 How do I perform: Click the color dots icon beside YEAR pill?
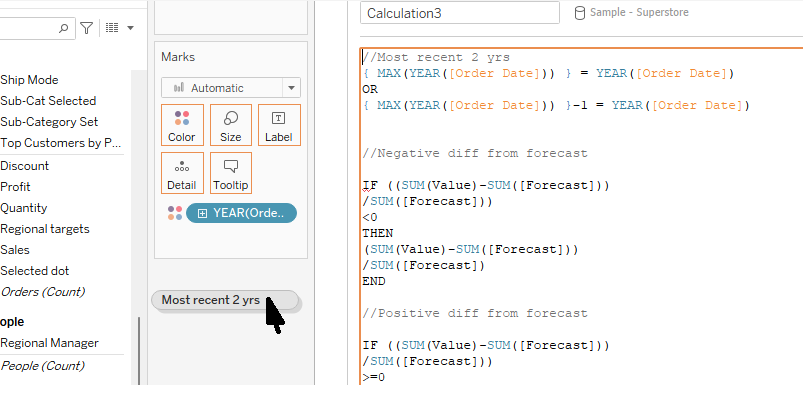click(x=175, y=213)
